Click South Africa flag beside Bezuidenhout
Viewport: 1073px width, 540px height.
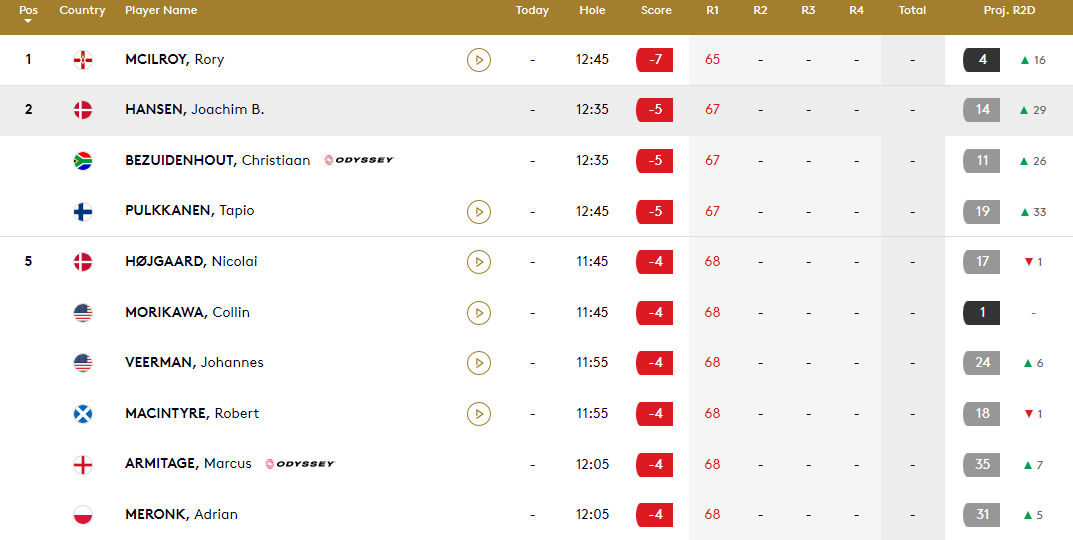(x=83, y=160)
